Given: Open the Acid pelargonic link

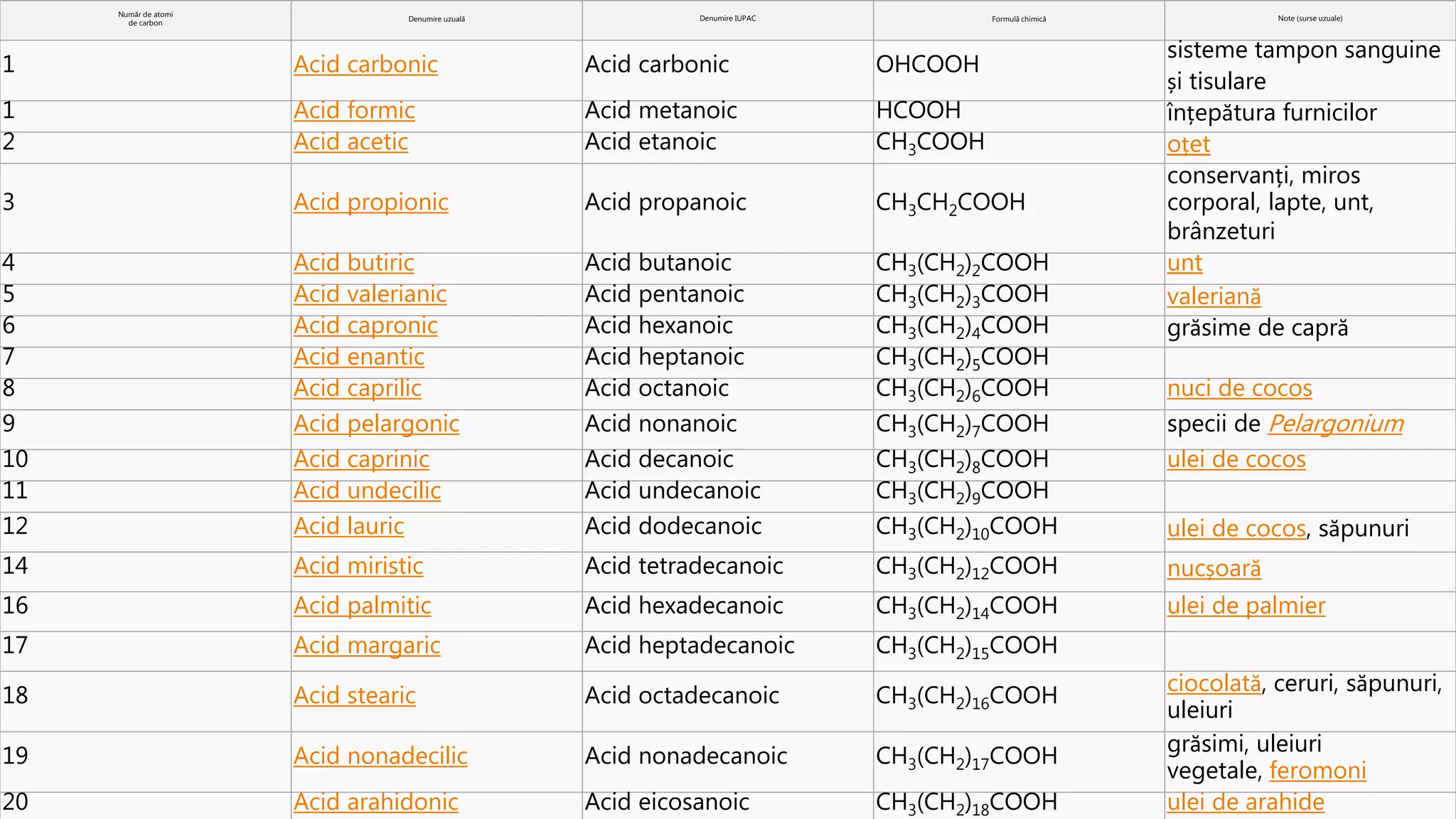Looking at the screenshot, I should click(376, 424).
